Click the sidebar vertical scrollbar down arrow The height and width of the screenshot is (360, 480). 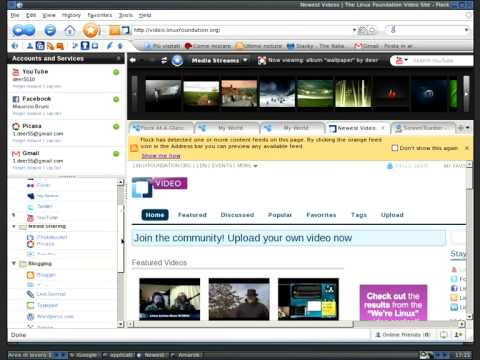(121, 324)
